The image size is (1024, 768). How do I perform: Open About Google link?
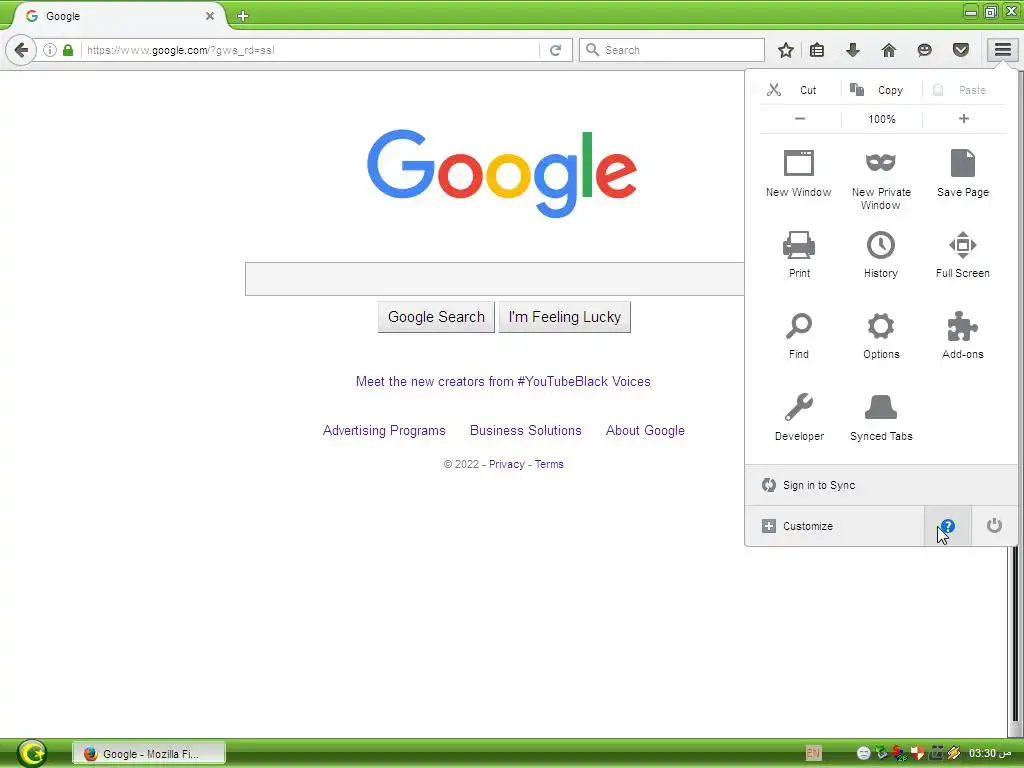tap(645, 430)
